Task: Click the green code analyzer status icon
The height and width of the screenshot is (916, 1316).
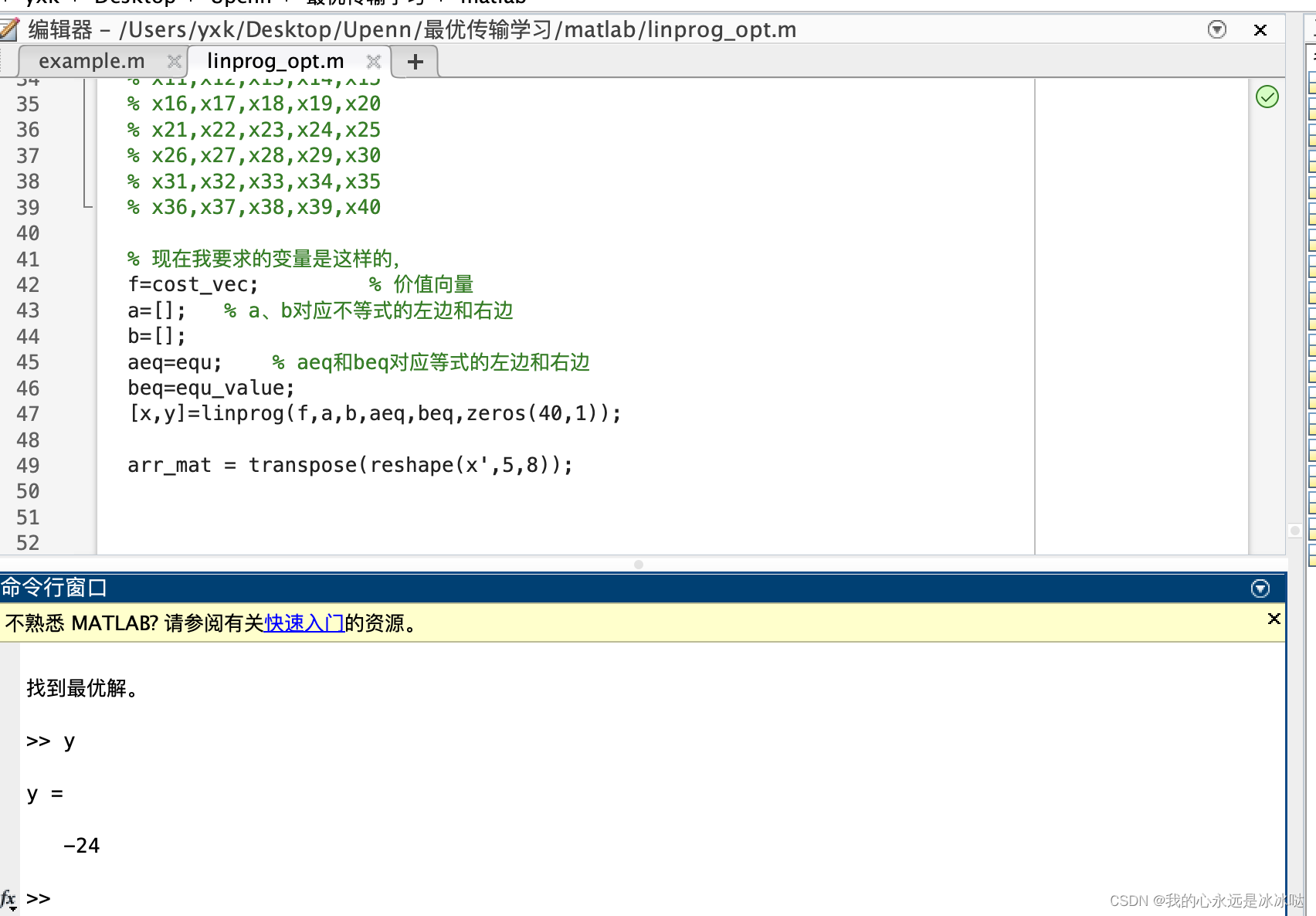Action: pyautogui.click(x=1267, y=97)
